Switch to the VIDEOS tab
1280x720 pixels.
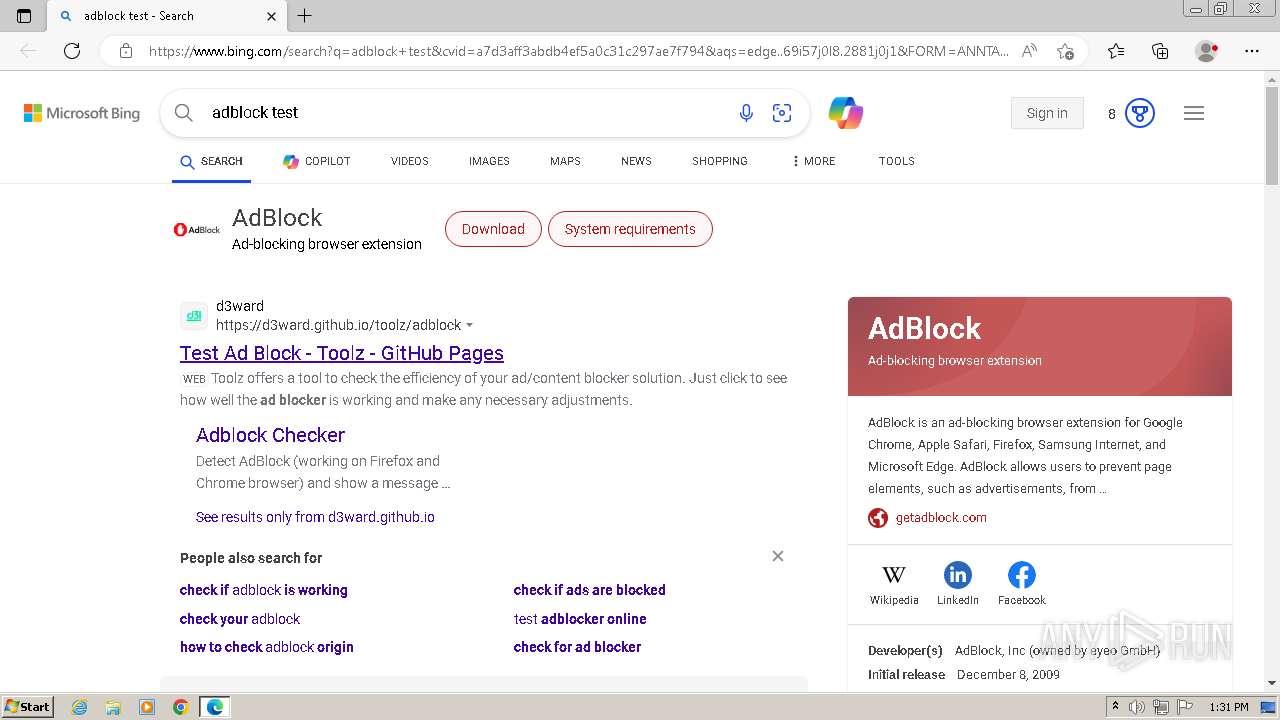[410, 161]
